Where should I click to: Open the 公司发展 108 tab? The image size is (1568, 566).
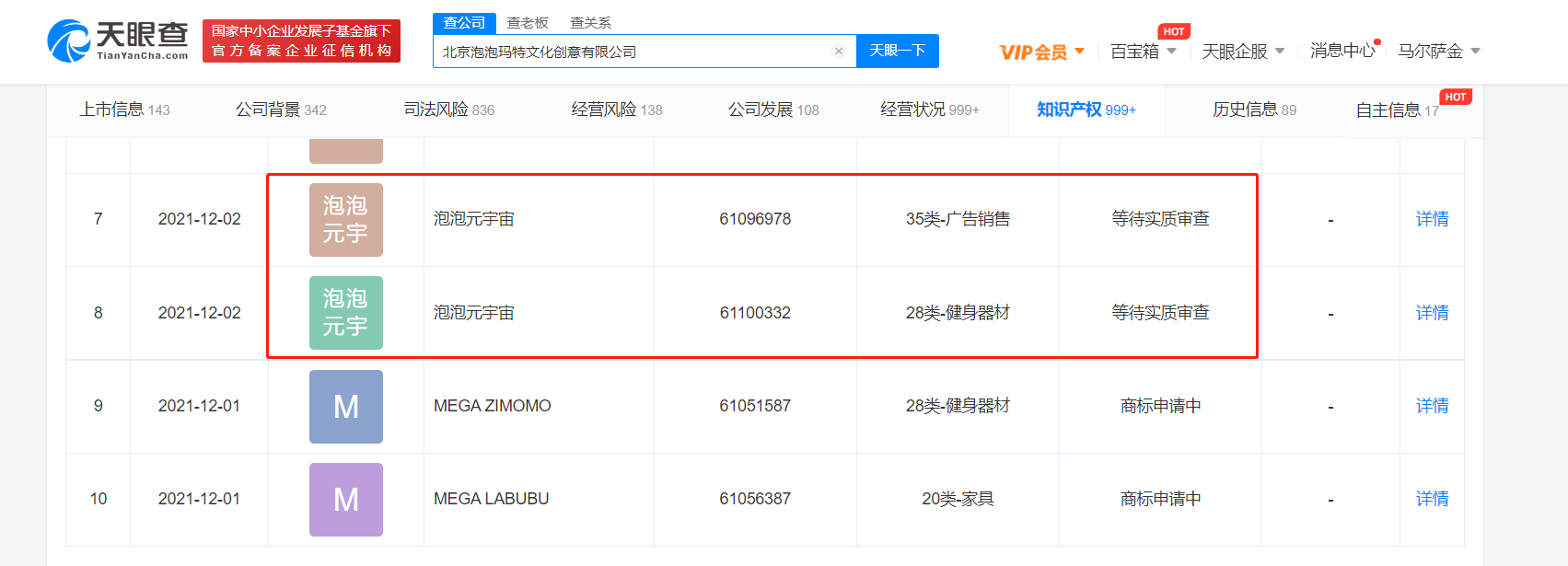point(773,110)
